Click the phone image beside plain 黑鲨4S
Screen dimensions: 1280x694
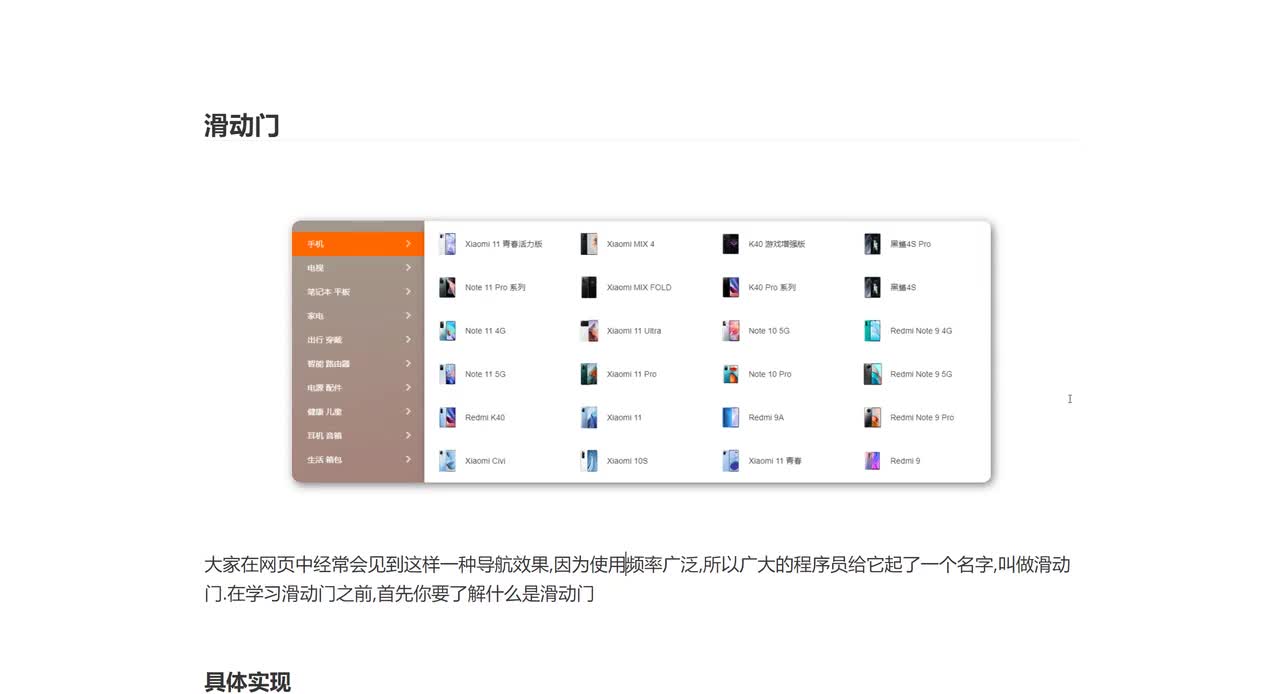[x=873, y=287]
